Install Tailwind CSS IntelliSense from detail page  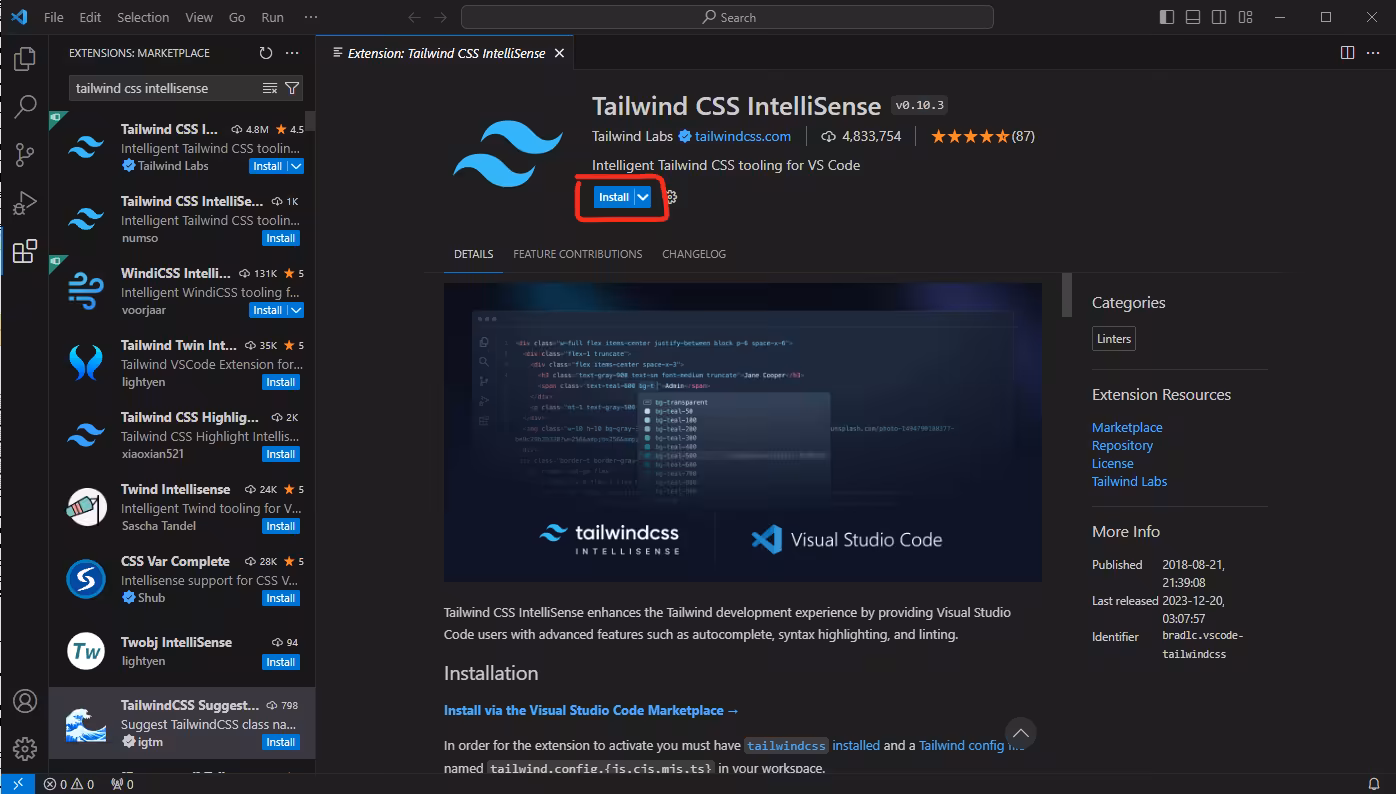click(x=614, y=197)
